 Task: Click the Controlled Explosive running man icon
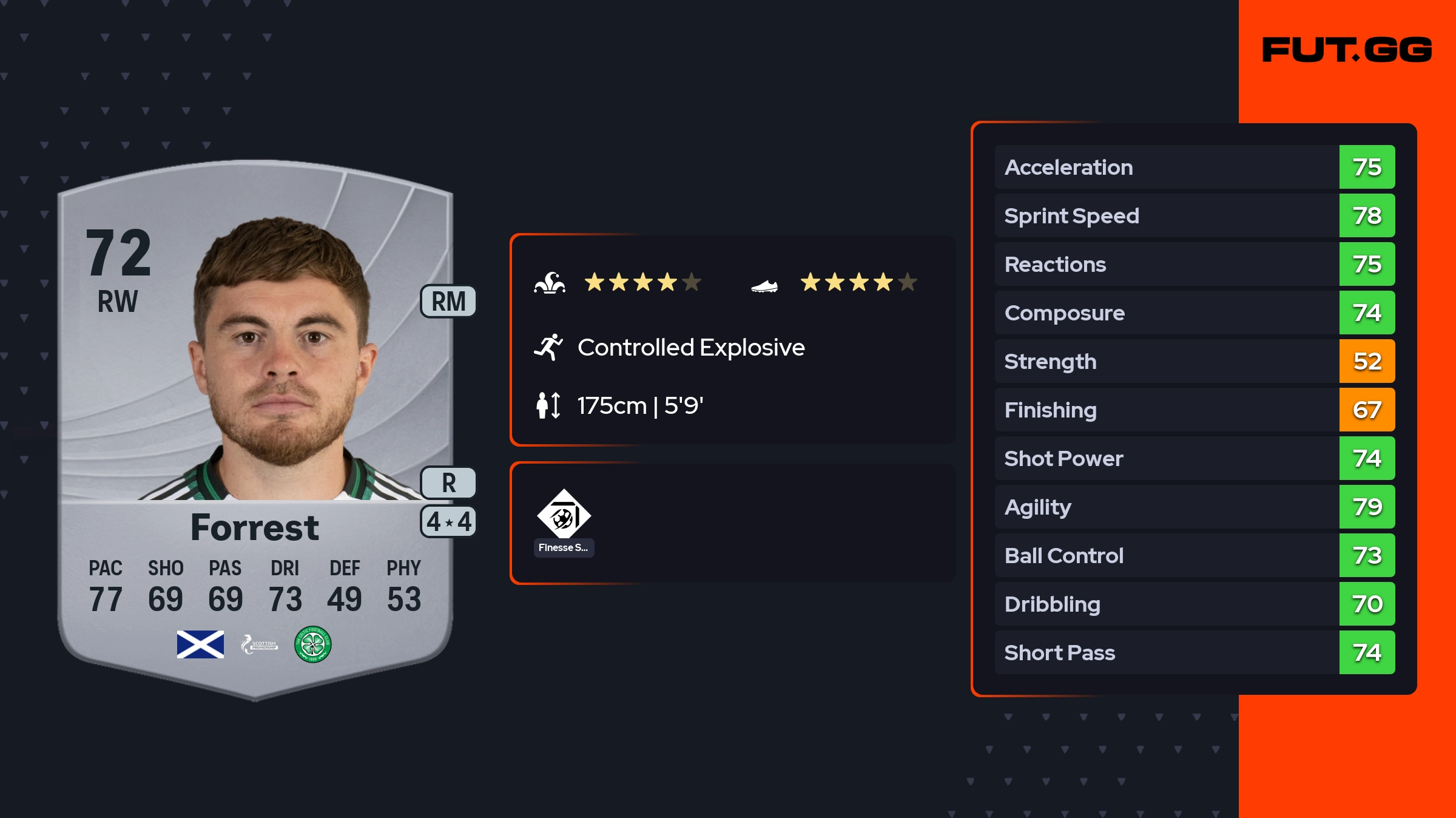click(548, 347)
